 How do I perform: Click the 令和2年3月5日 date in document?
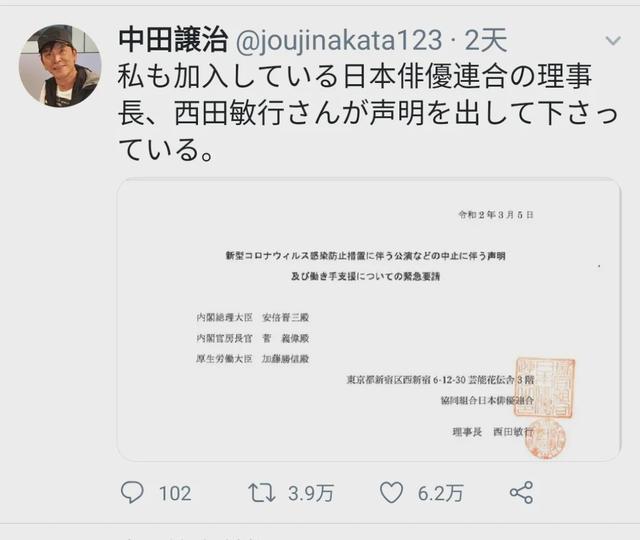496,215
